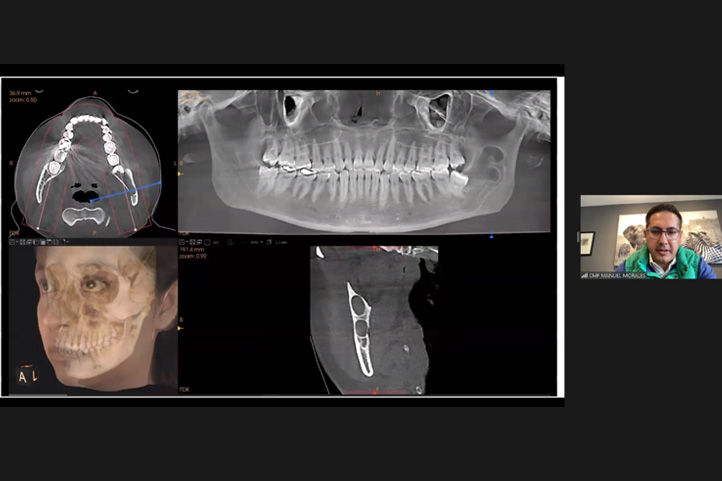Click yellow slice marker left of panoramic view
The height and width of the screenshot is (481, 722).
(x=180, y=173)
